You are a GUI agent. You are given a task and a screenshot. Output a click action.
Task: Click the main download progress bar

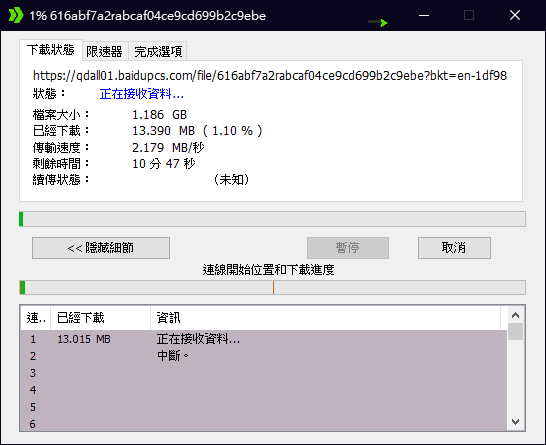pos(272,219)
